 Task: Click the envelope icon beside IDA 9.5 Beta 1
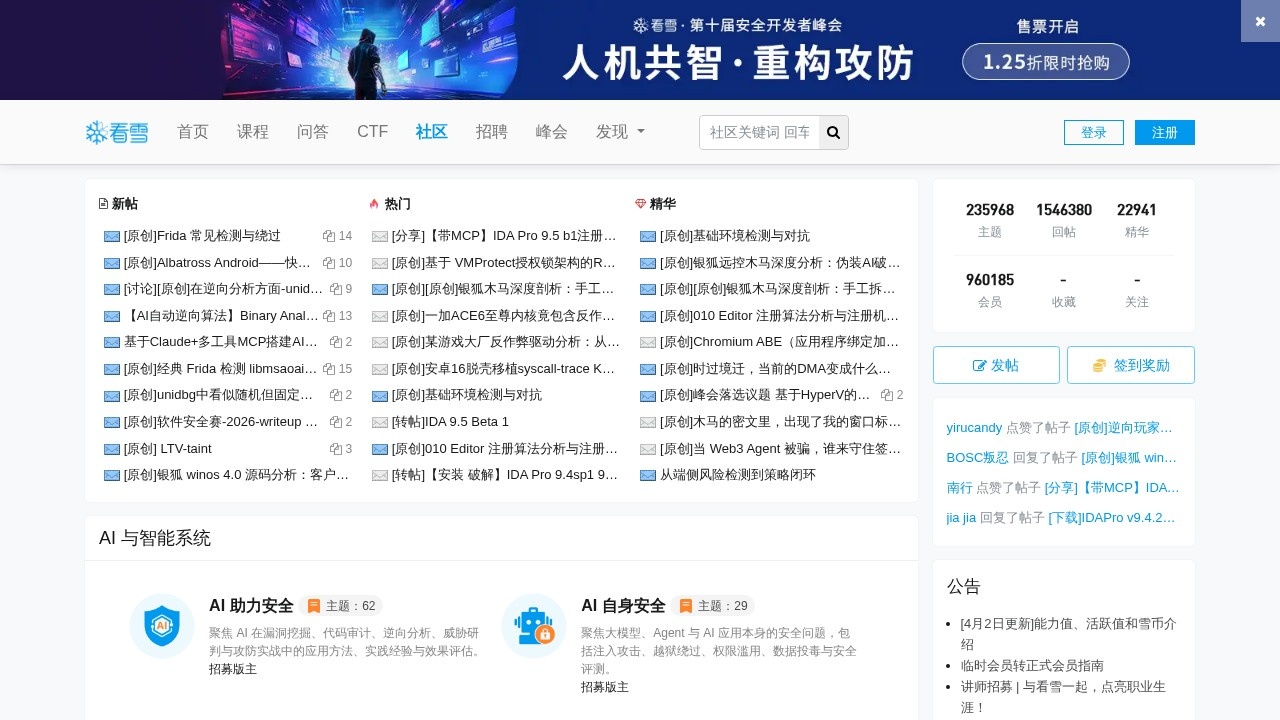[380, 422]
